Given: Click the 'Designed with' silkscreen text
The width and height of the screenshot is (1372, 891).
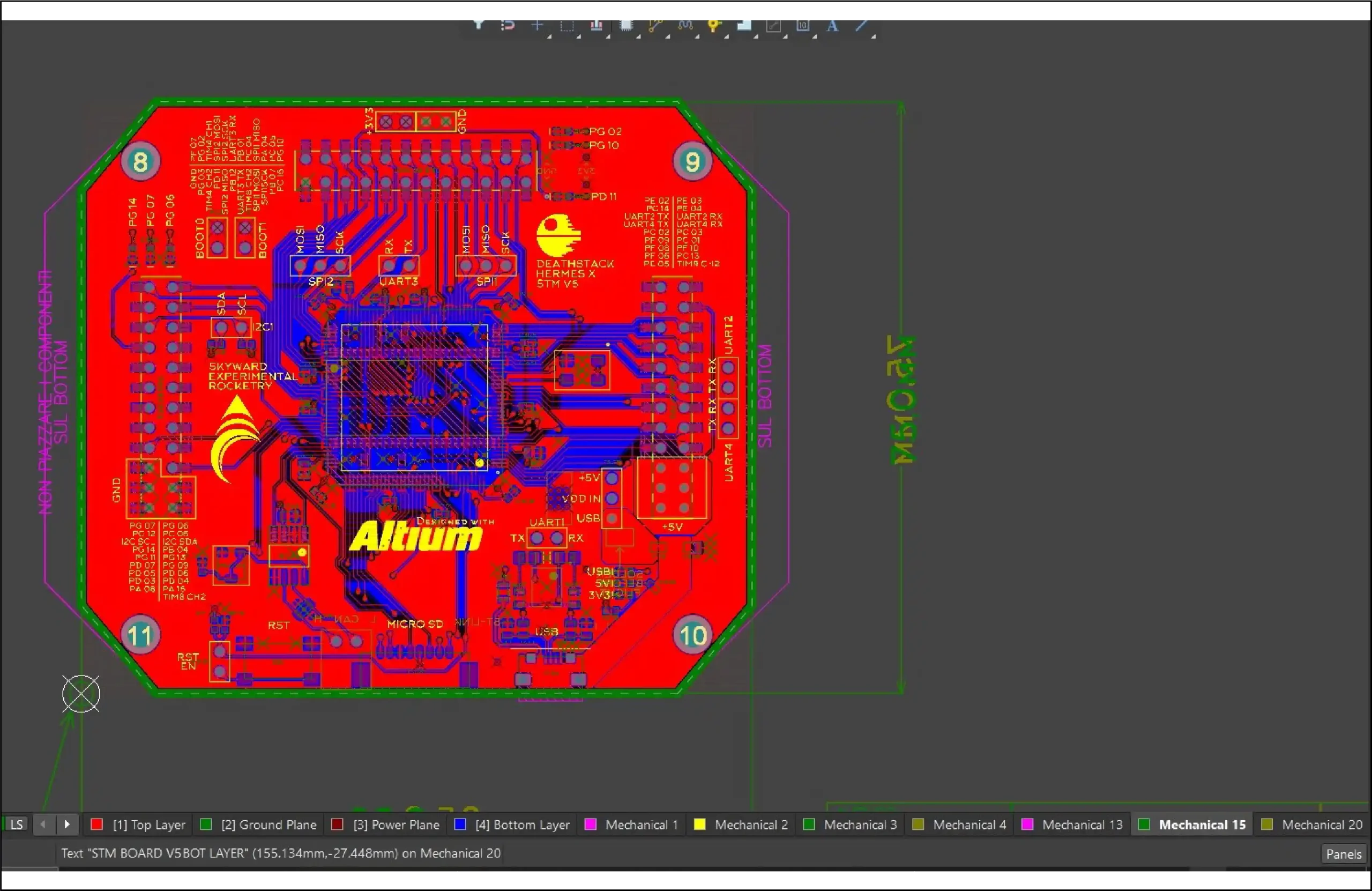Looking at the screenshot, I should point(456,521).
